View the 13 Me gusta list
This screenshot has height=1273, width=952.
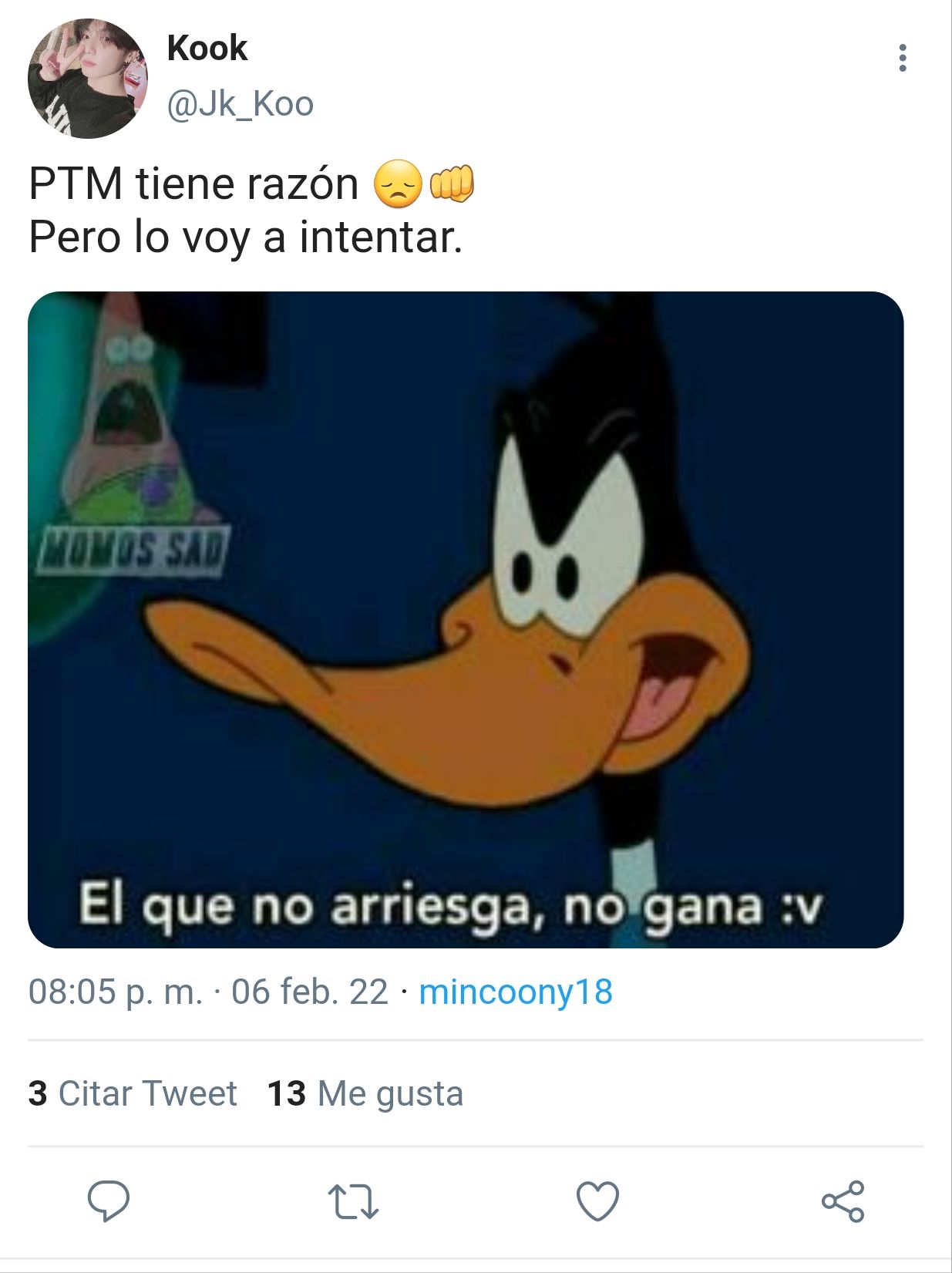(365, 1093)
